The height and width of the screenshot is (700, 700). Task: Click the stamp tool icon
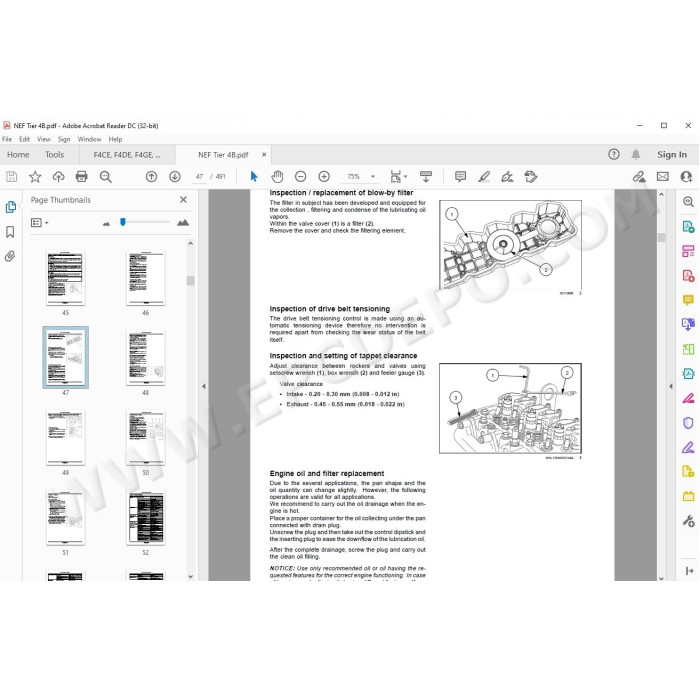click(531, 177)
